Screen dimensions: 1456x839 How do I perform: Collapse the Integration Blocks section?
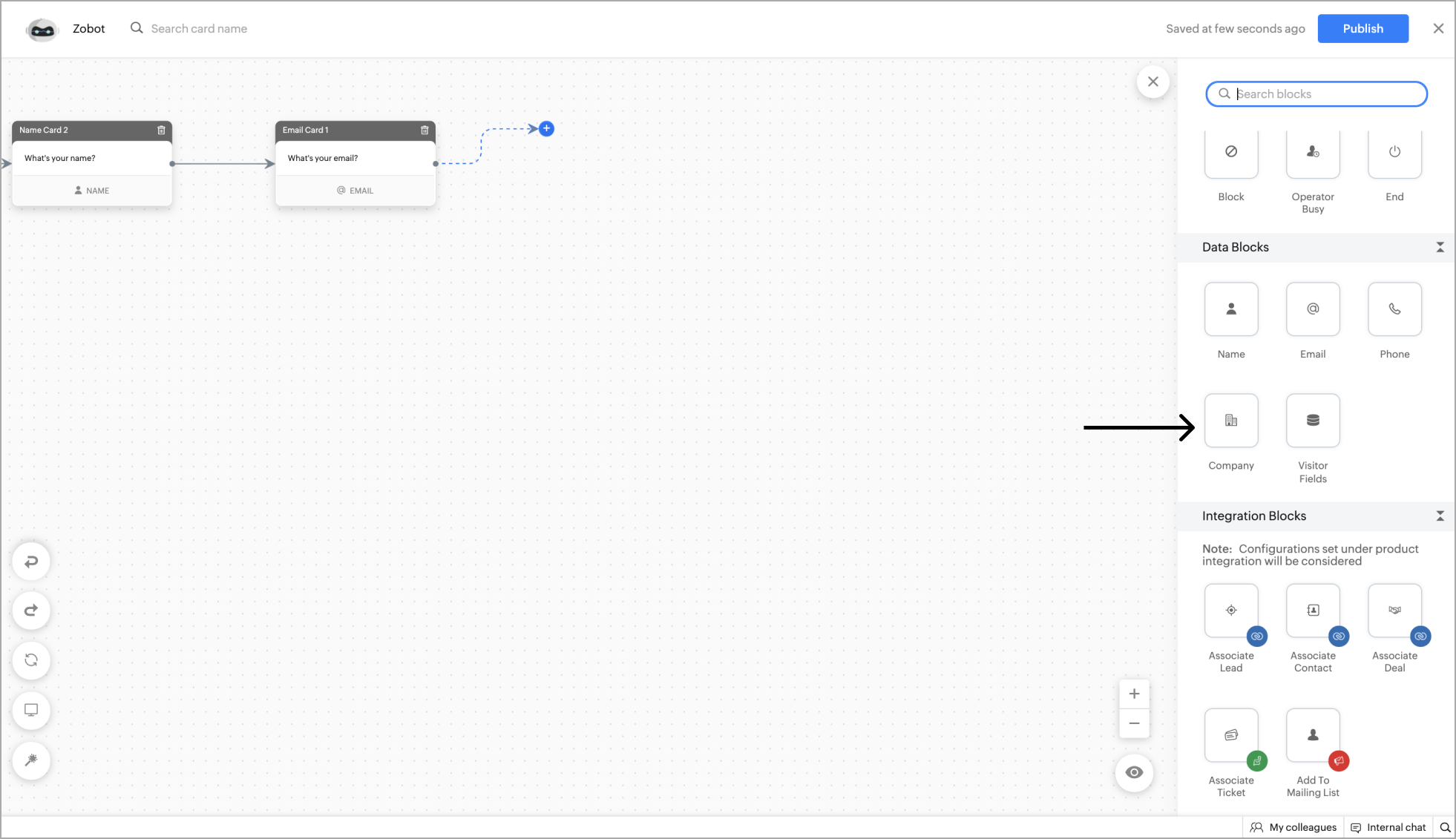point(1439,516)
